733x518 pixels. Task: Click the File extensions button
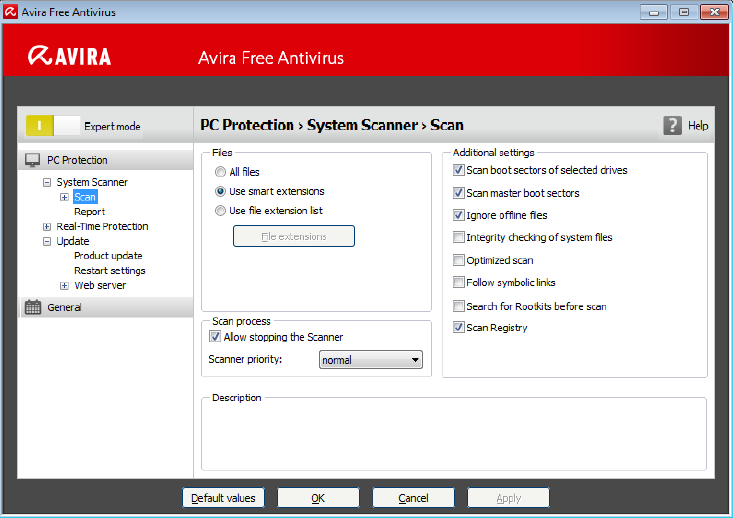pyautogui.click(x=294, y=236)
